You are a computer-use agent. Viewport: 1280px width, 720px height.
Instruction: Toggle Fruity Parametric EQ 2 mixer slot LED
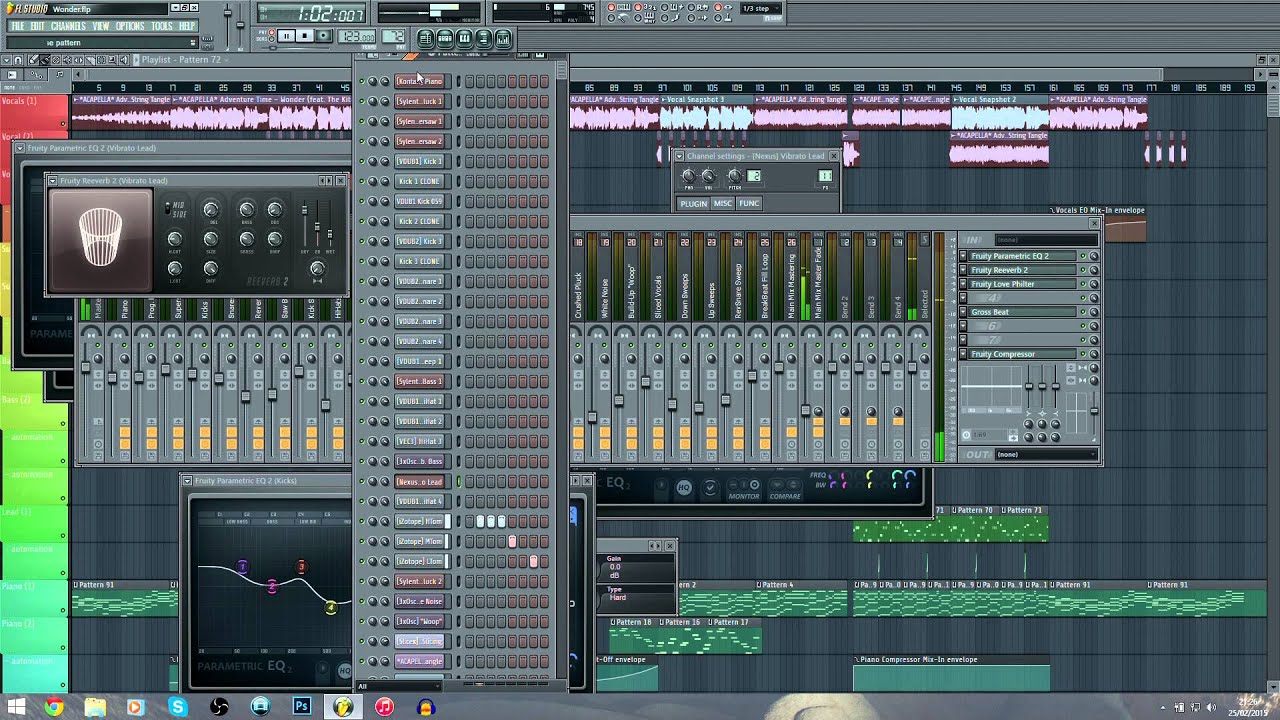tap(1083, 256)
